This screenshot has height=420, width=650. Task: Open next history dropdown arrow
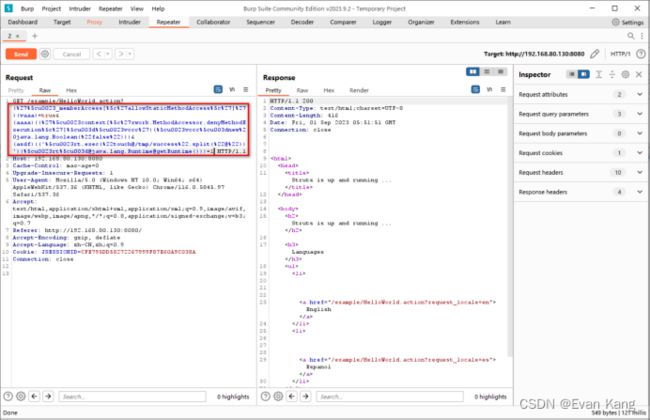pos(130,54)
